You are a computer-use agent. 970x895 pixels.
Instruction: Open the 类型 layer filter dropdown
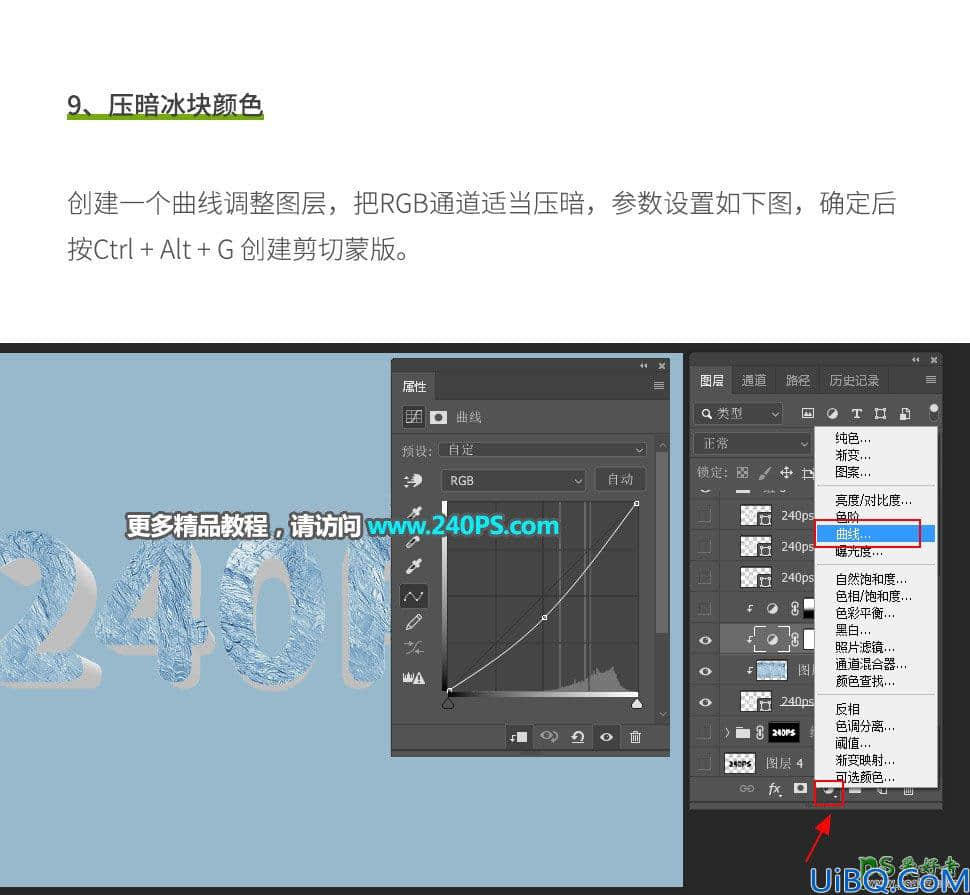(738, 413)
